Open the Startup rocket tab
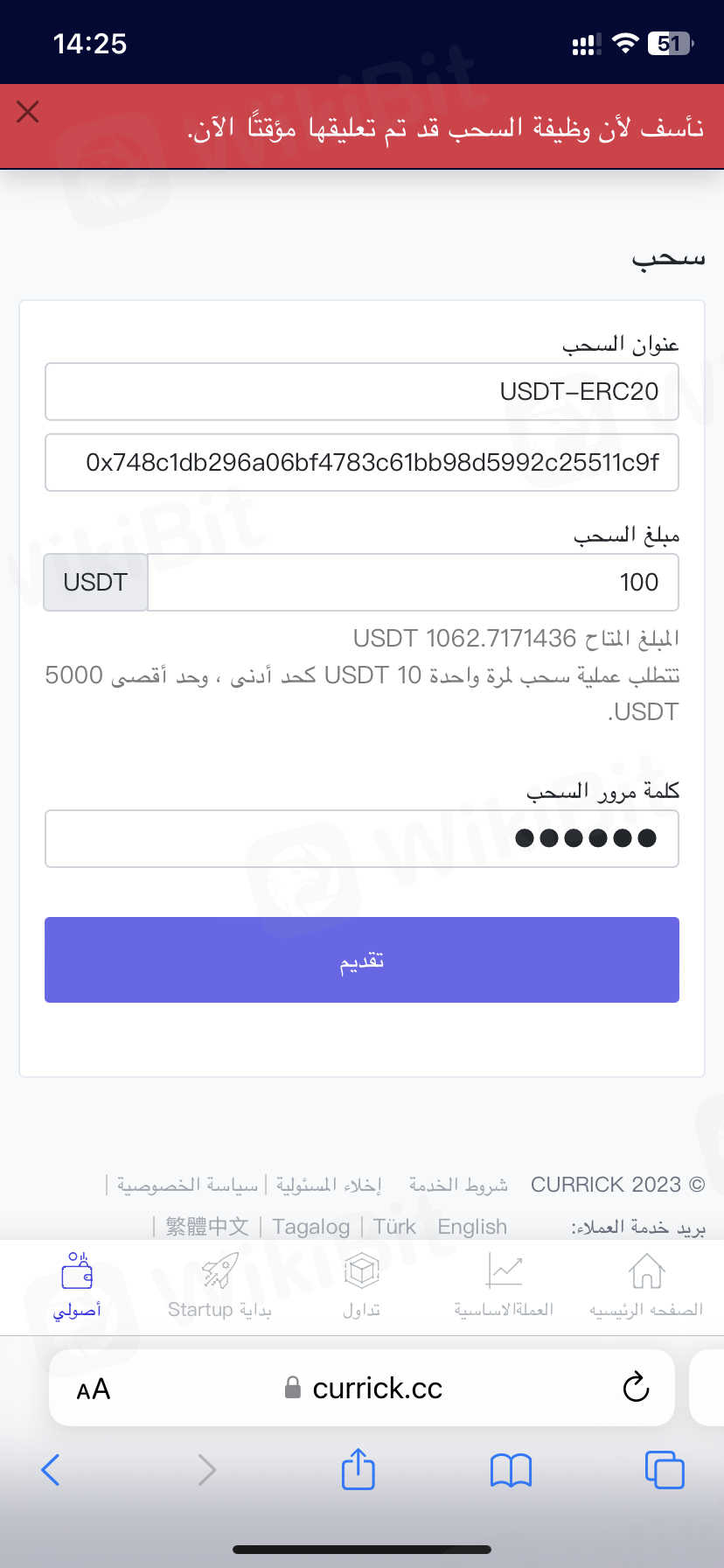The image size is (724, 1568). [219, 1272]
